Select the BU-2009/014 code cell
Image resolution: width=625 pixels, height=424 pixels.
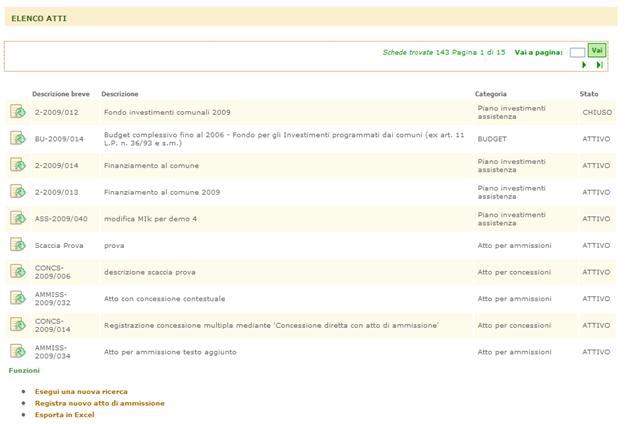pos(59,139)
